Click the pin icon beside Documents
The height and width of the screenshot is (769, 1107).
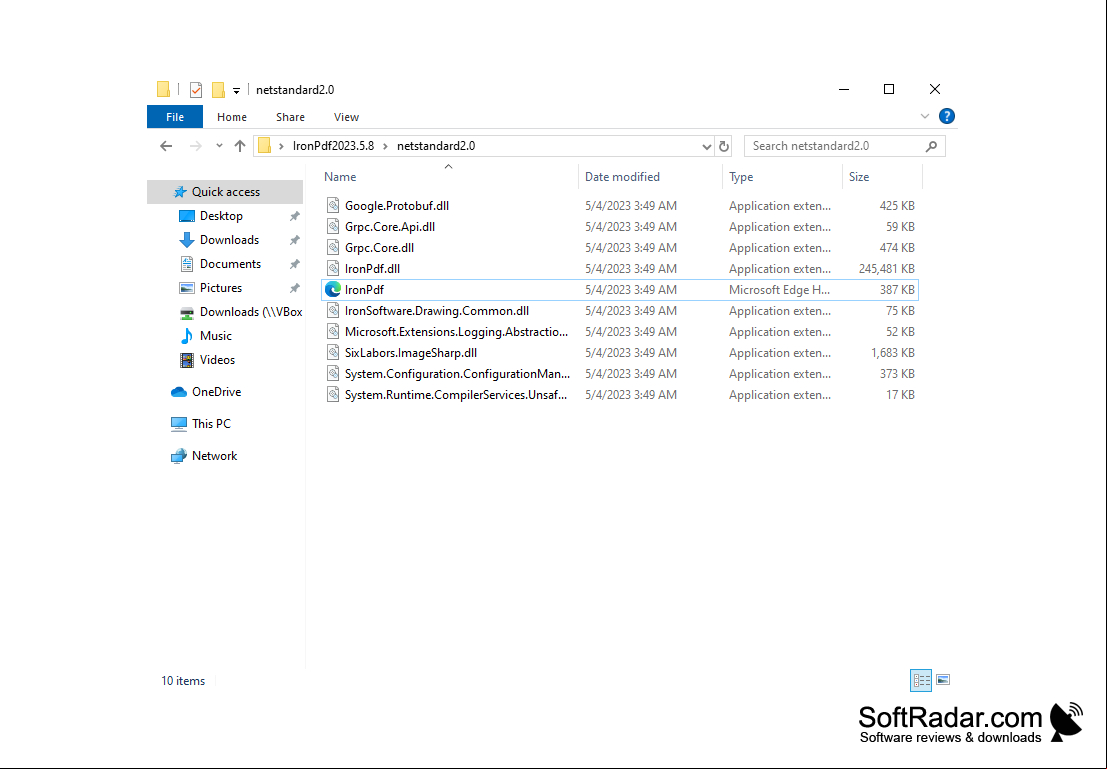click(294, 264)
